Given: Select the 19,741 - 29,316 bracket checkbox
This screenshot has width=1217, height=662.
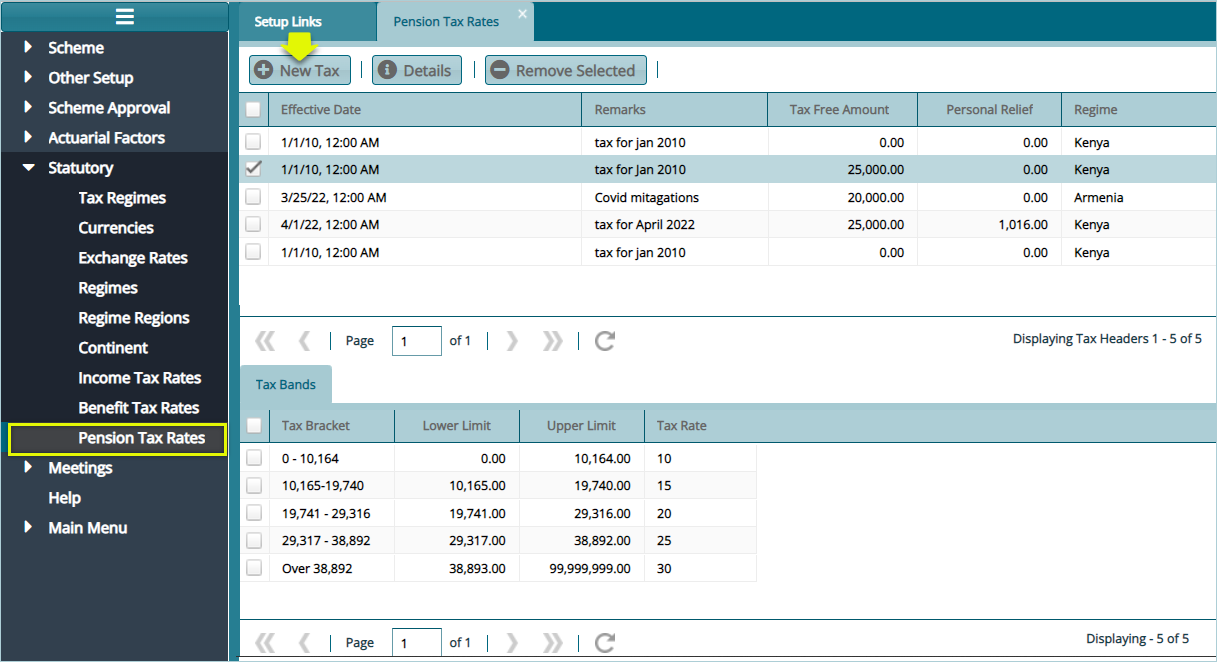Looking at the screenshot, I should pyautogui.click(x=254, y=513).
